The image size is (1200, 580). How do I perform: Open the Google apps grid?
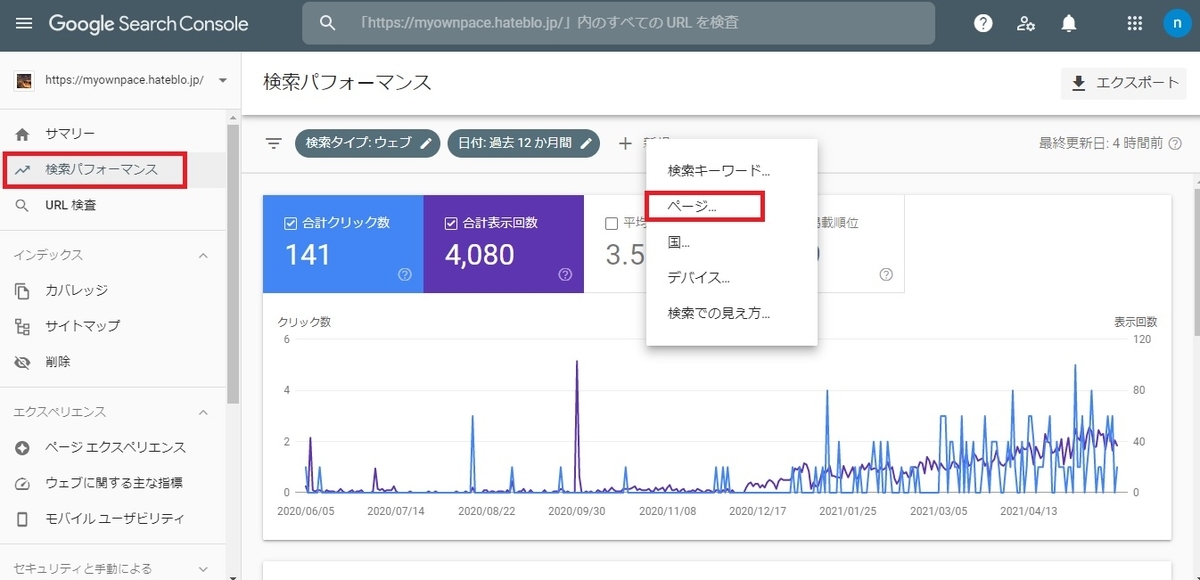coord(1134,23)
